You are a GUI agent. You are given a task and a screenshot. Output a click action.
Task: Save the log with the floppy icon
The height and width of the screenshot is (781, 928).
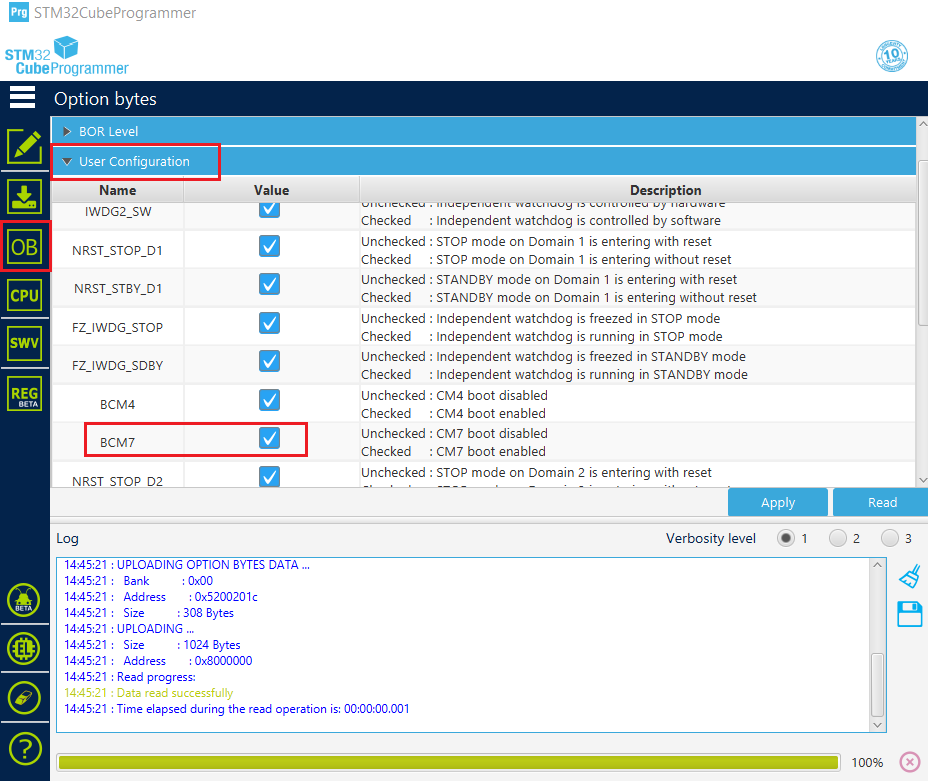click(910, 614)
